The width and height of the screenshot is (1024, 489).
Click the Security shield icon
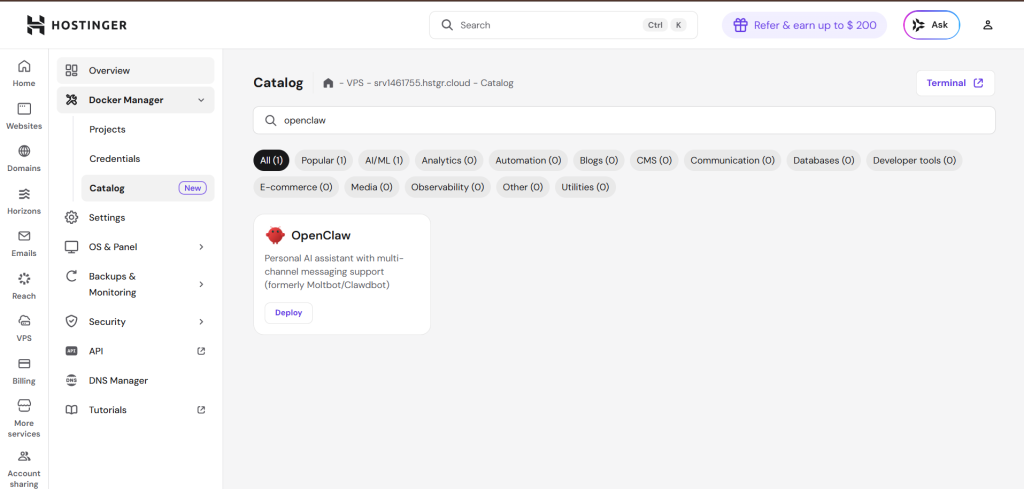point(72,321)
